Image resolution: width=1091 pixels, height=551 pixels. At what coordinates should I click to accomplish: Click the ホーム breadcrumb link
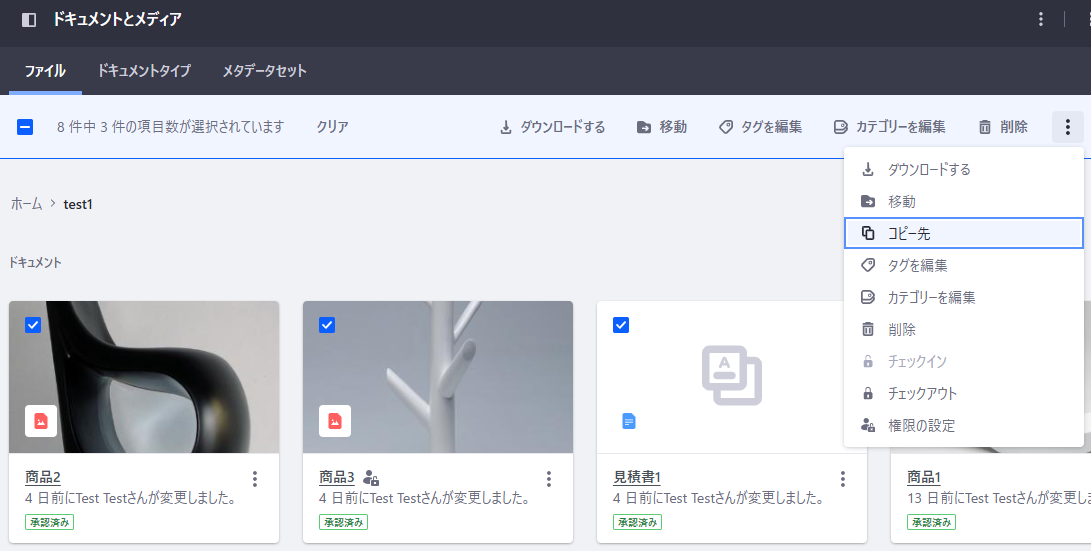tap(26, 204)
